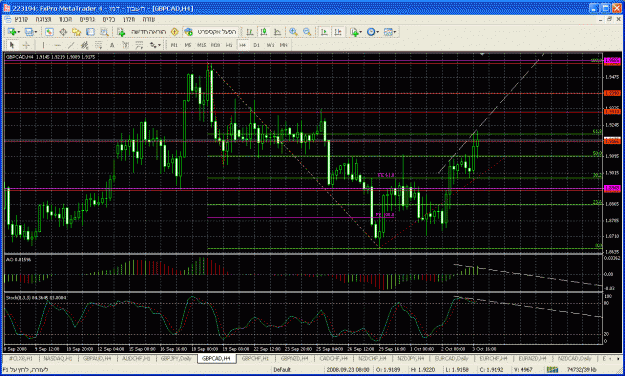Click the MDI child restore button
625x376 pixels.
pos(609,19)
